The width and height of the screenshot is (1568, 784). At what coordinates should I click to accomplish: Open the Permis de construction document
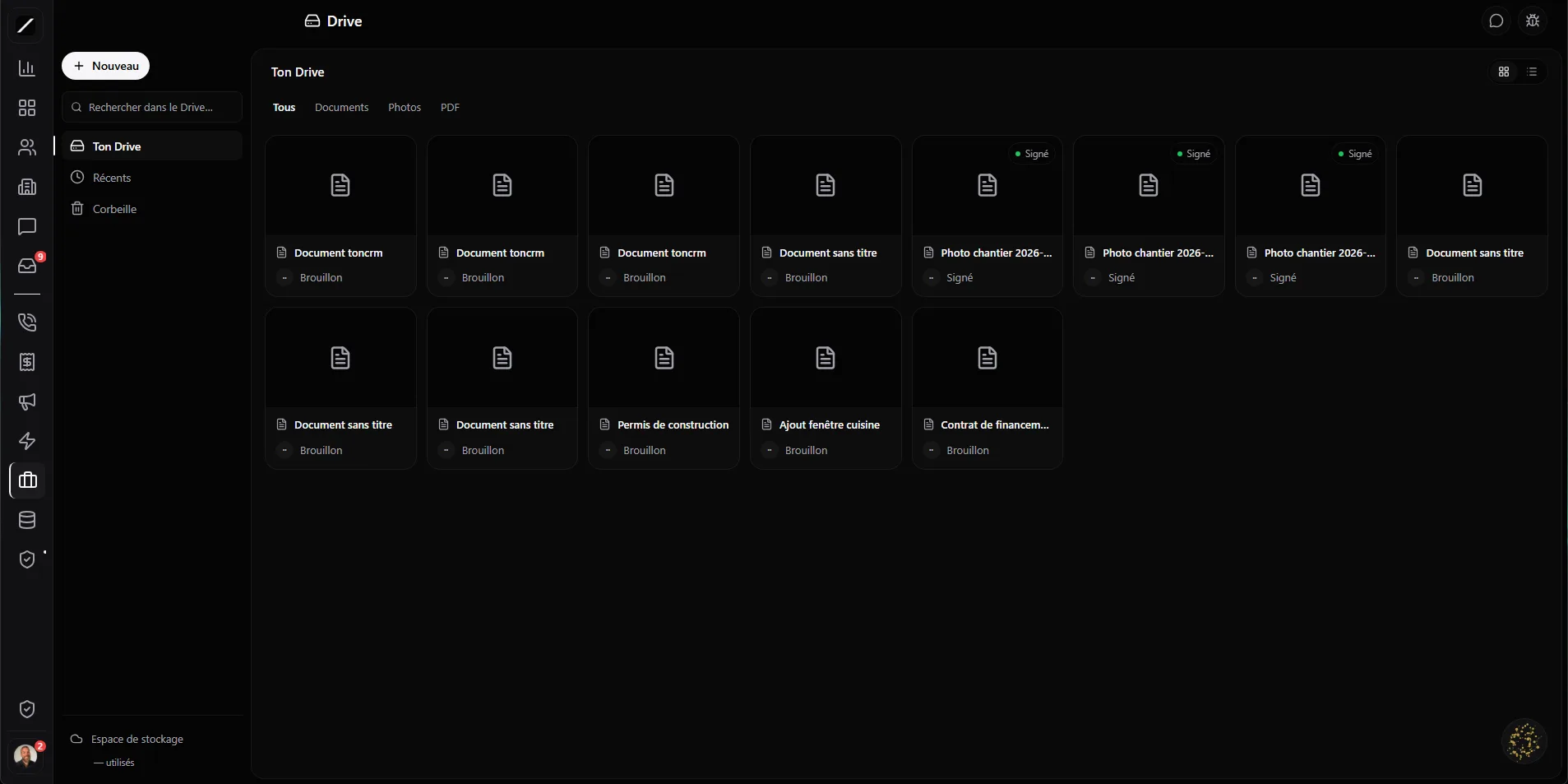(664, 388)
